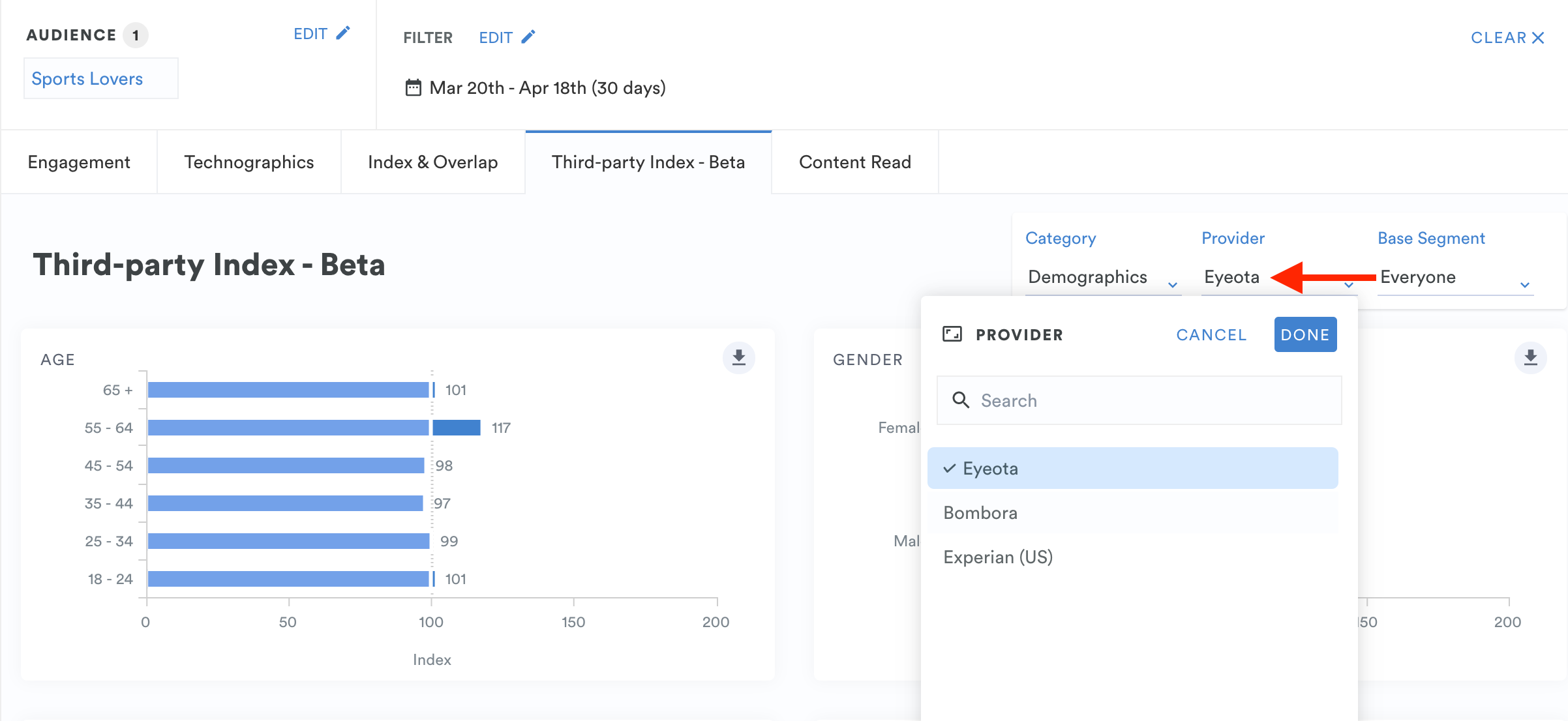Click the Category dropdown chevron

(x=1172, y=285)
